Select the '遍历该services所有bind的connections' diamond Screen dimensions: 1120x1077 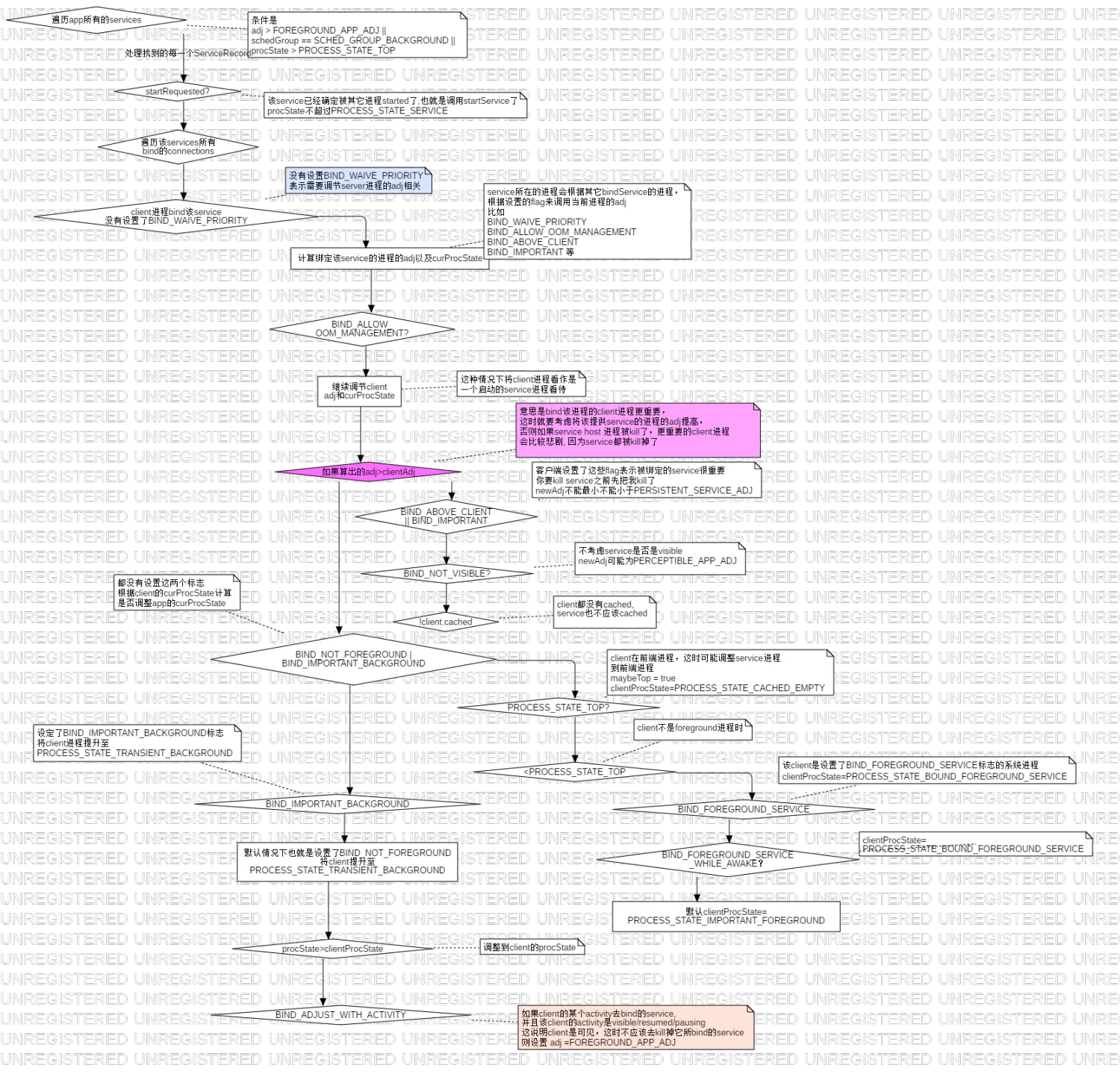coord(178,147)
